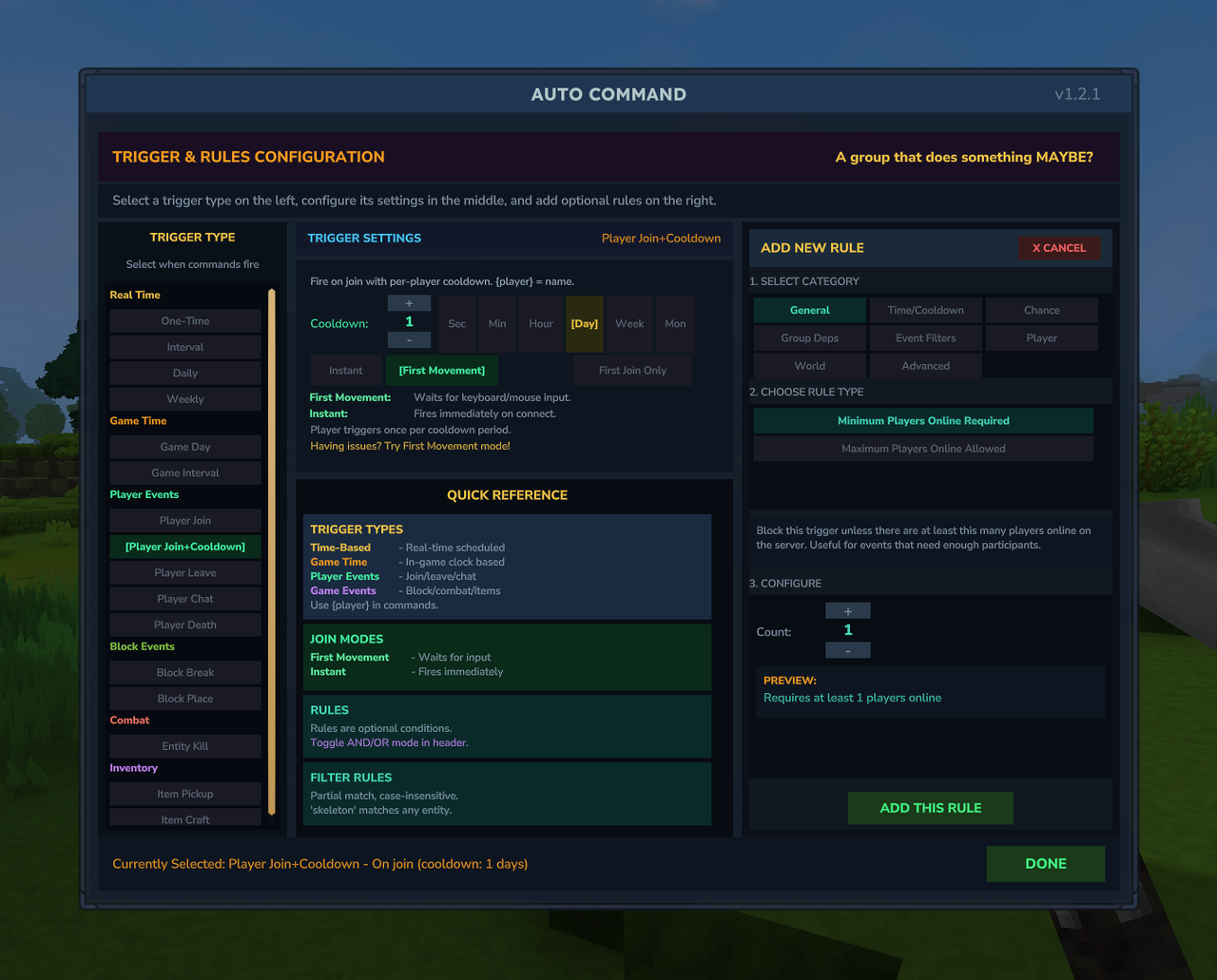Viewport: 1217px width, 980px height.
Task: Increase cooldown value with plus button
Action: tap(409, 303)
